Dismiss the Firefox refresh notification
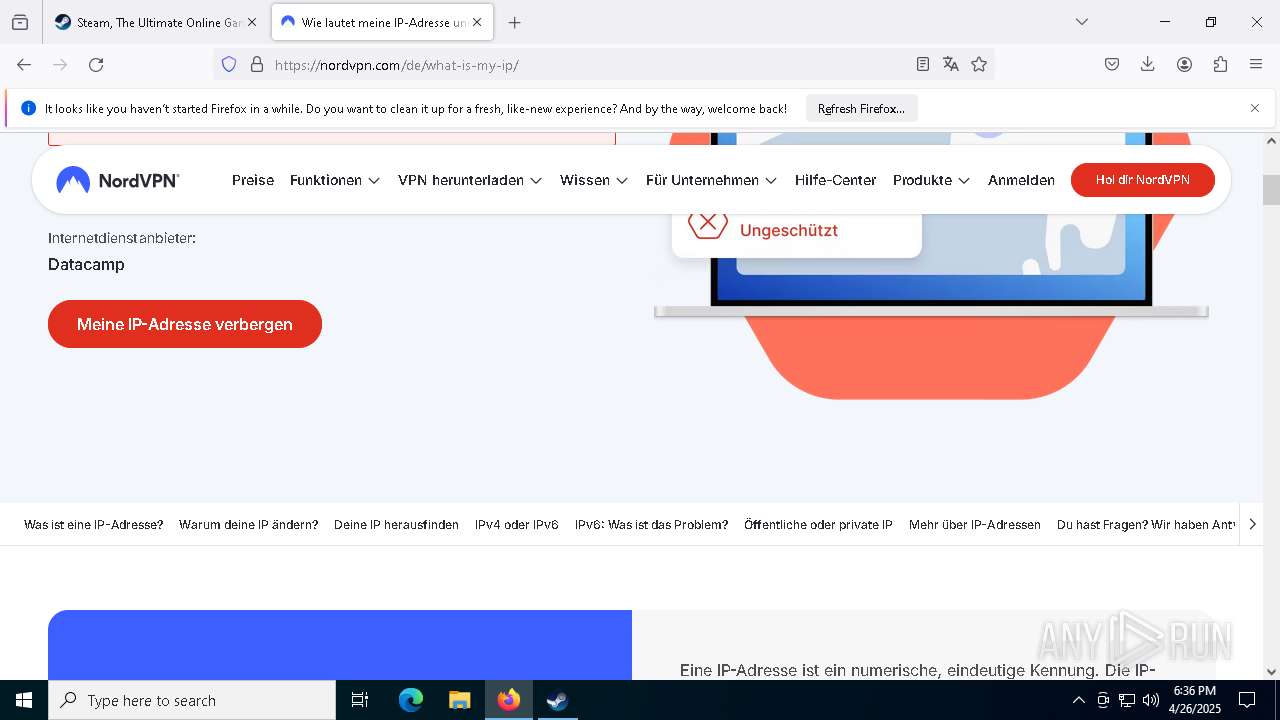This screenshot has width=1280, height=720. (x=1255, y=108)
